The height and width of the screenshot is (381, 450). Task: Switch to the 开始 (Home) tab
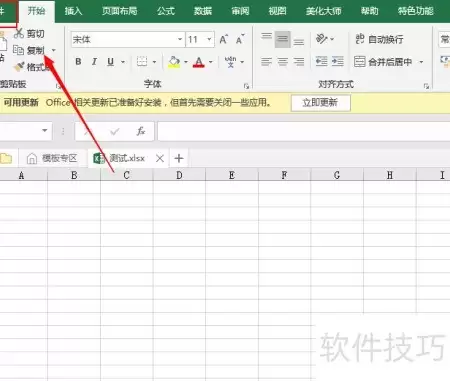click(37, 11)
